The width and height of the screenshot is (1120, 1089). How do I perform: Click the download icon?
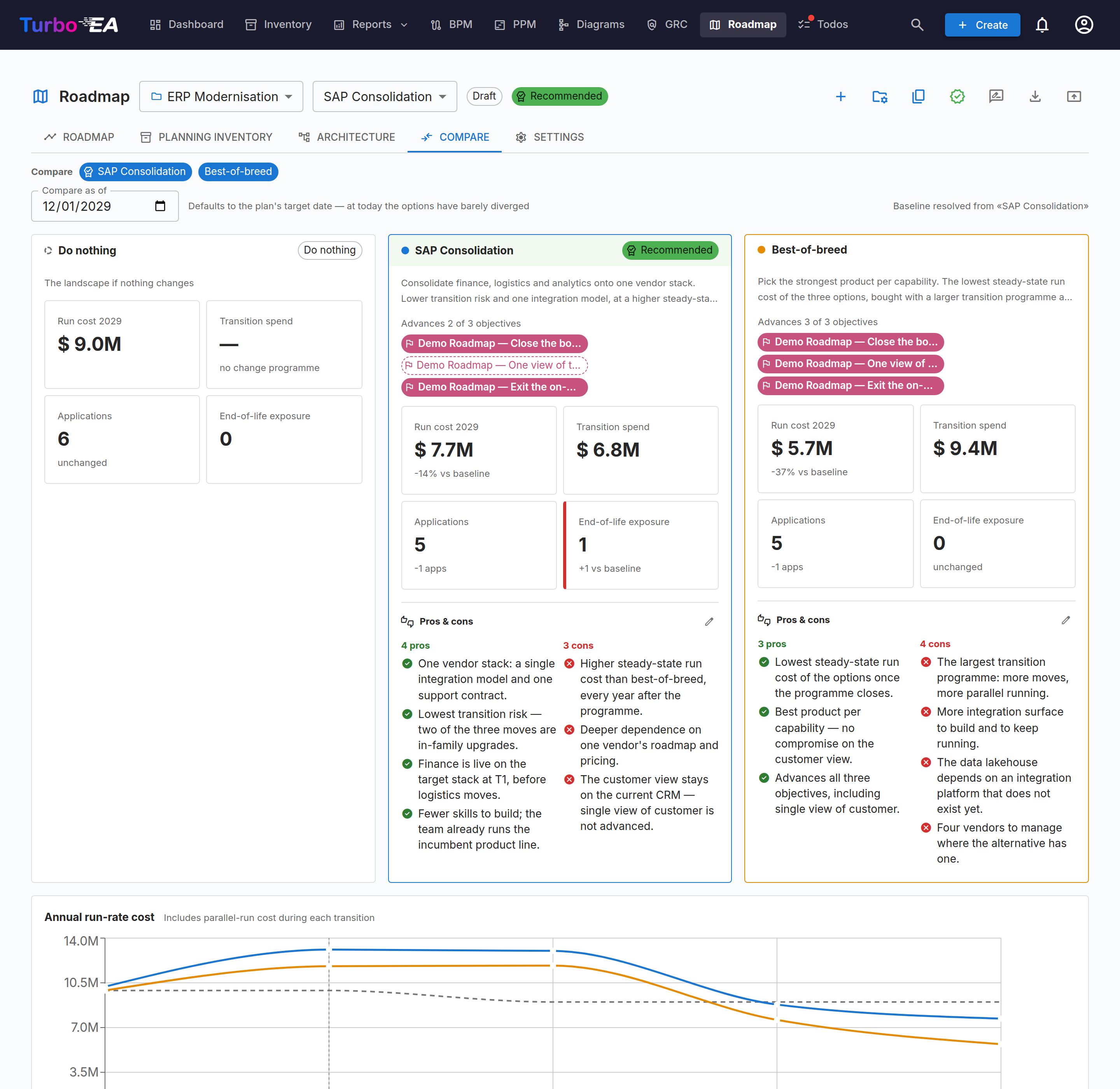click(x=1035, y=97)
